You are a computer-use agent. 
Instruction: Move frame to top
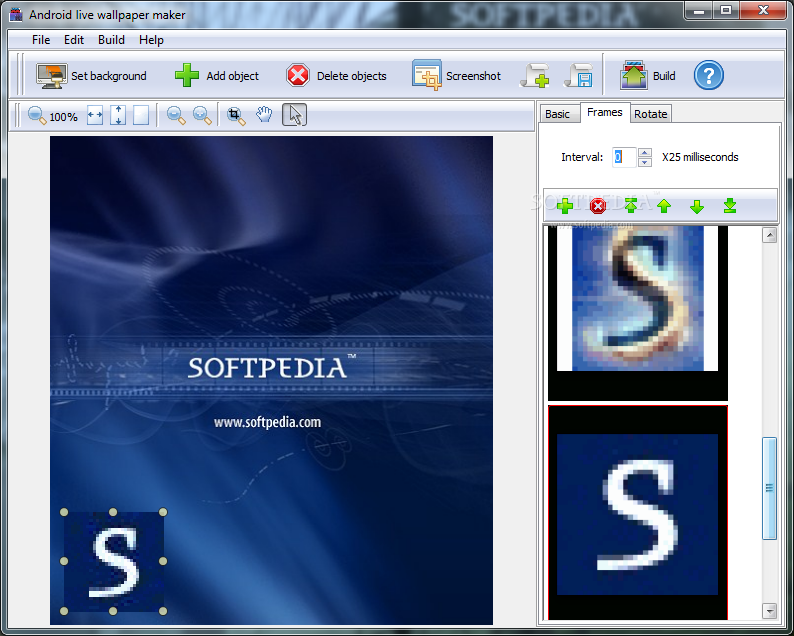(630, 206)
